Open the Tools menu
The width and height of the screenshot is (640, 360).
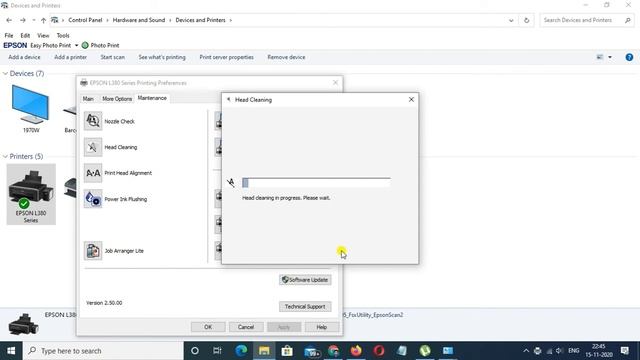(63, 36)
